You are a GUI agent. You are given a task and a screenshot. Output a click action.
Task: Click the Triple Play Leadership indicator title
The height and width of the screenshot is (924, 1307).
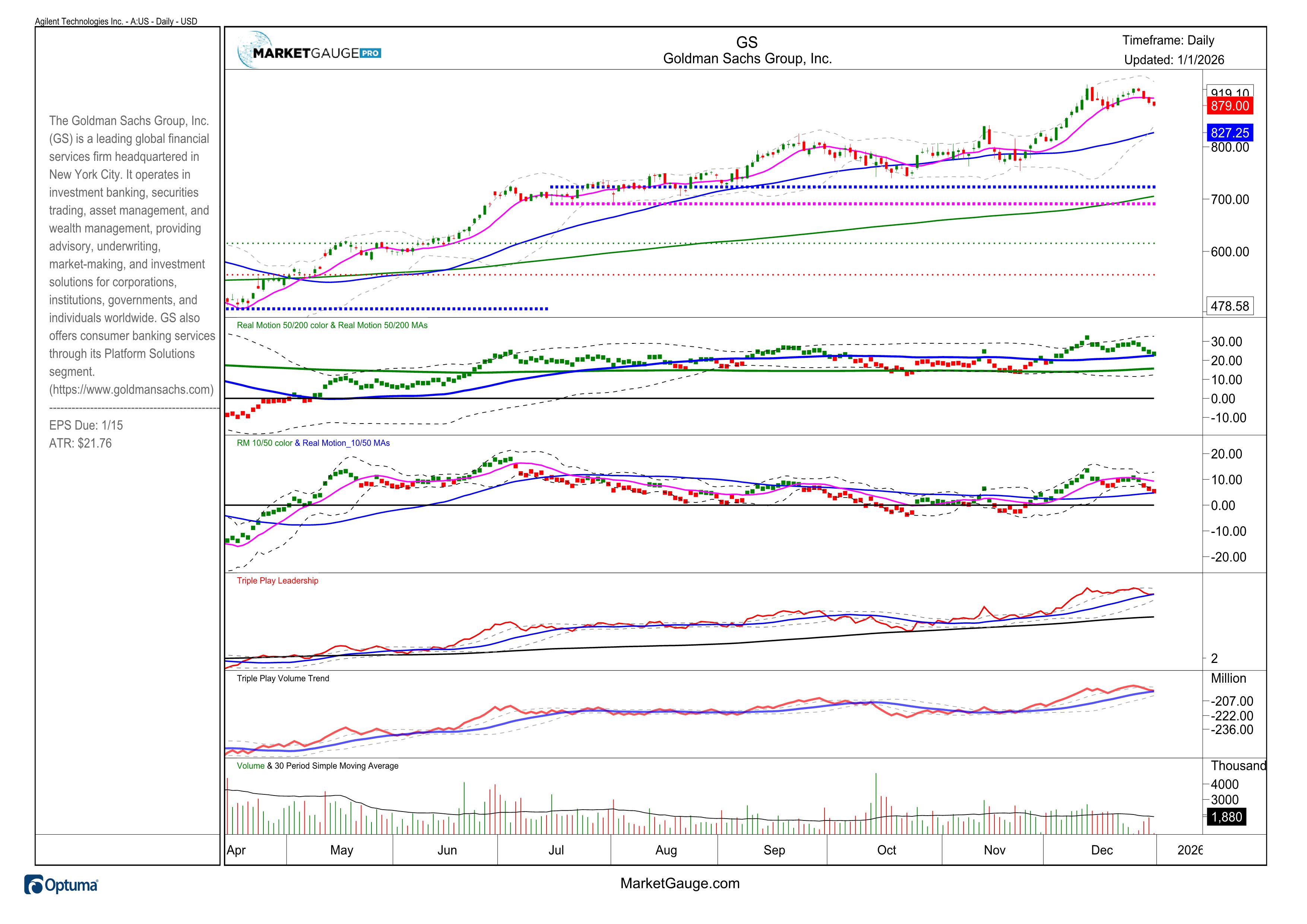click(277, 581)
